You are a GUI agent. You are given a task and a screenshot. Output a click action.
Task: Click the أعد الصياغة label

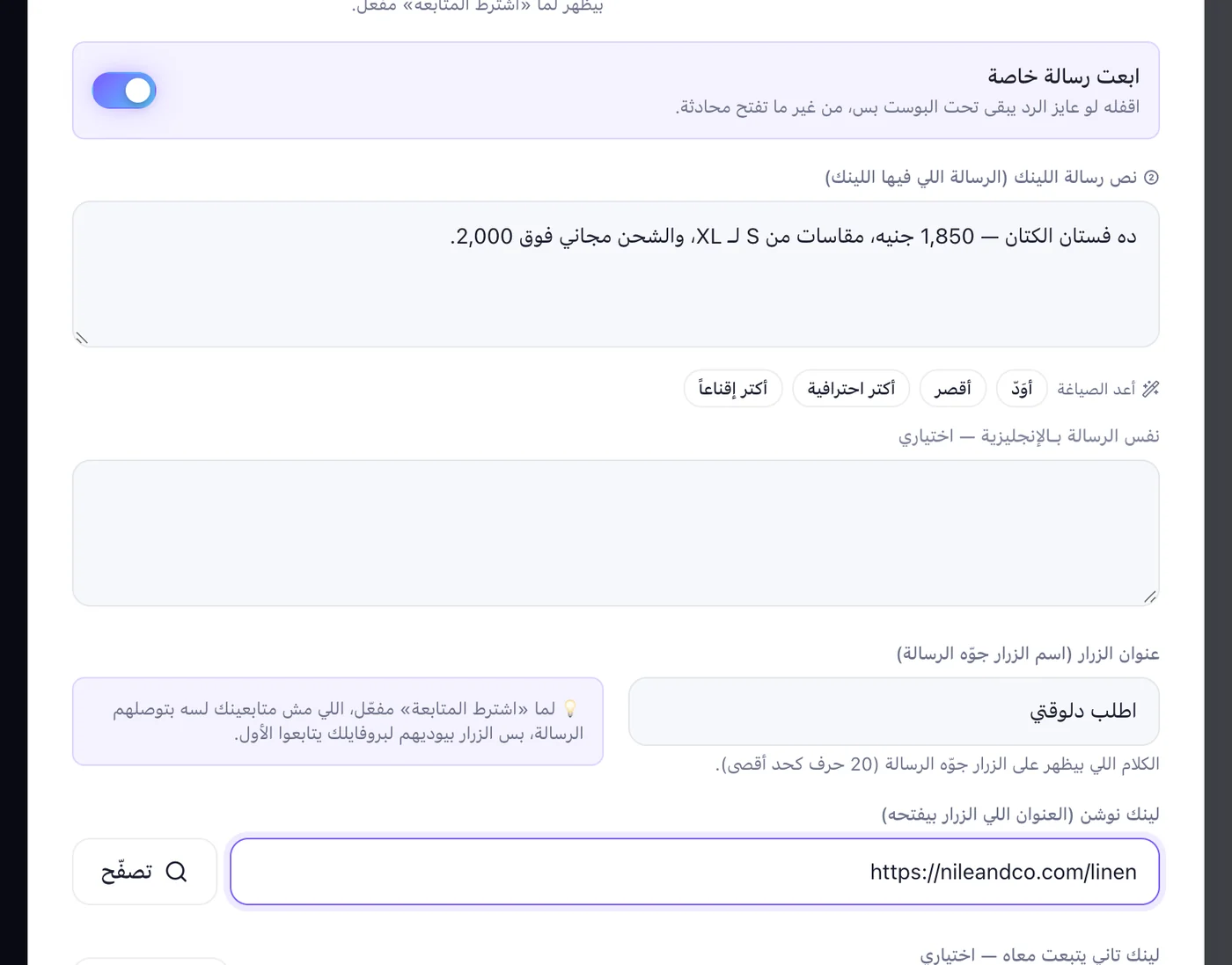[x=1096, y=389]
